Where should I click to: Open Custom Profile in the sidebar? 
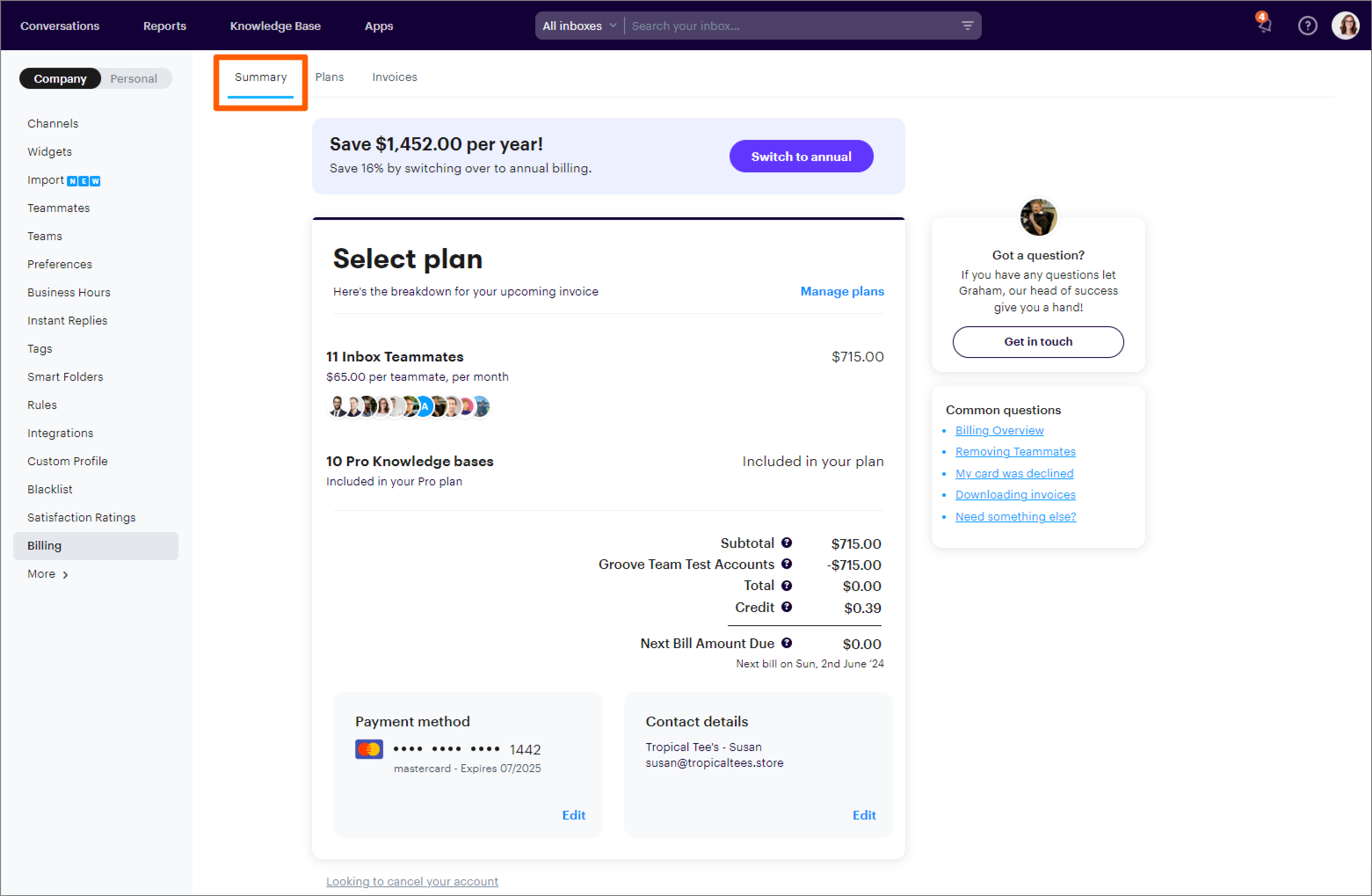point(68,461)
